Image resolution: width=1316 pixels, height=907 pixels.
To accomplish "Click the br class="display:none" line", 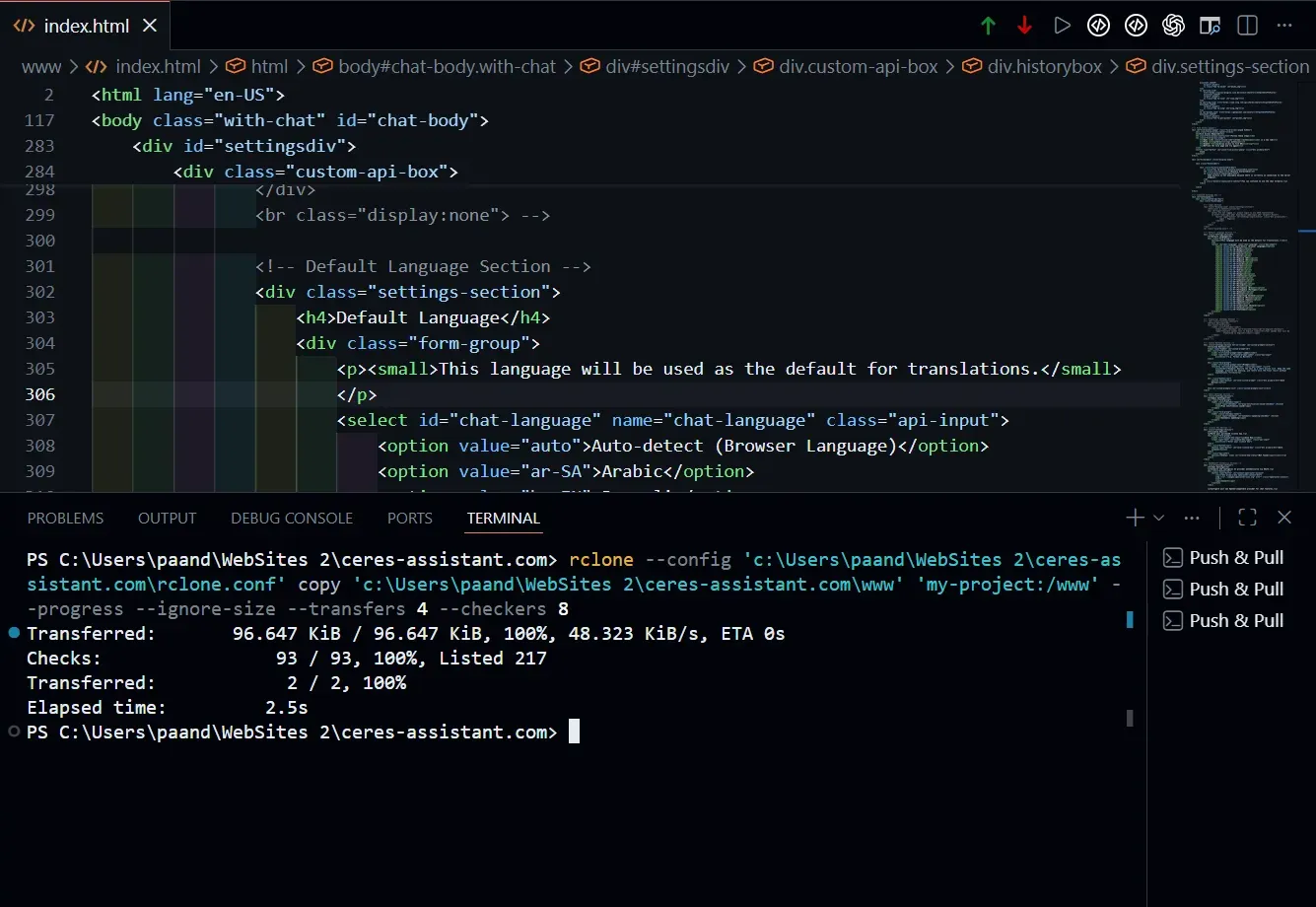I will coord(402,215).
